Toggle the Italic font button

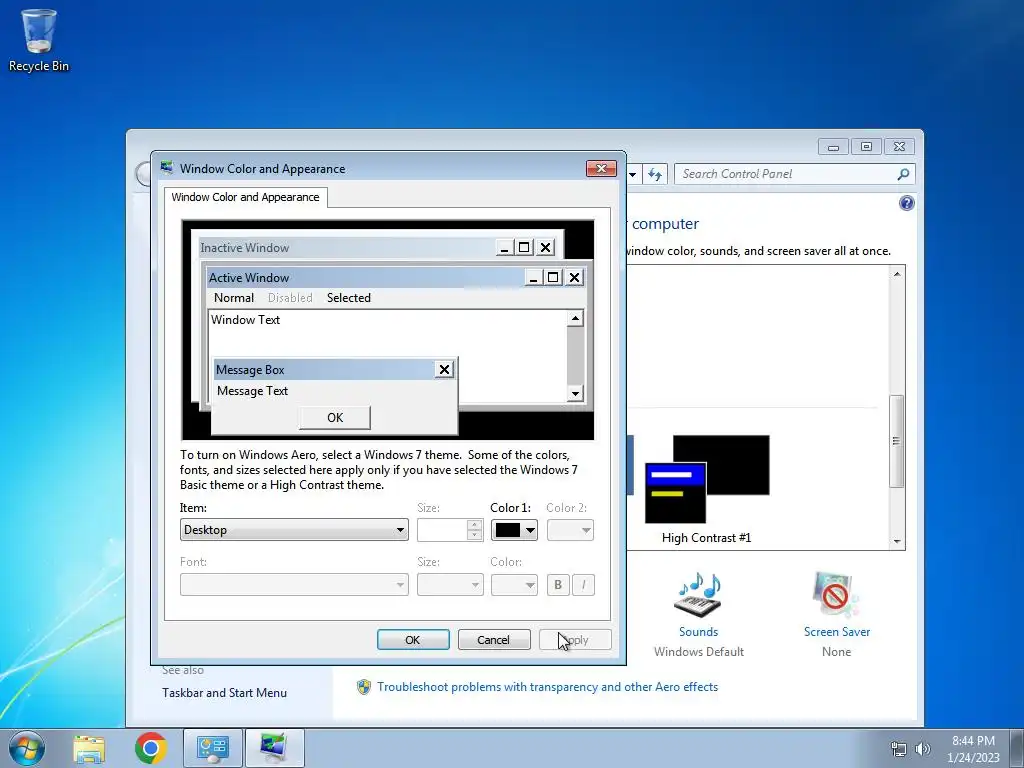tap(583, 584)
